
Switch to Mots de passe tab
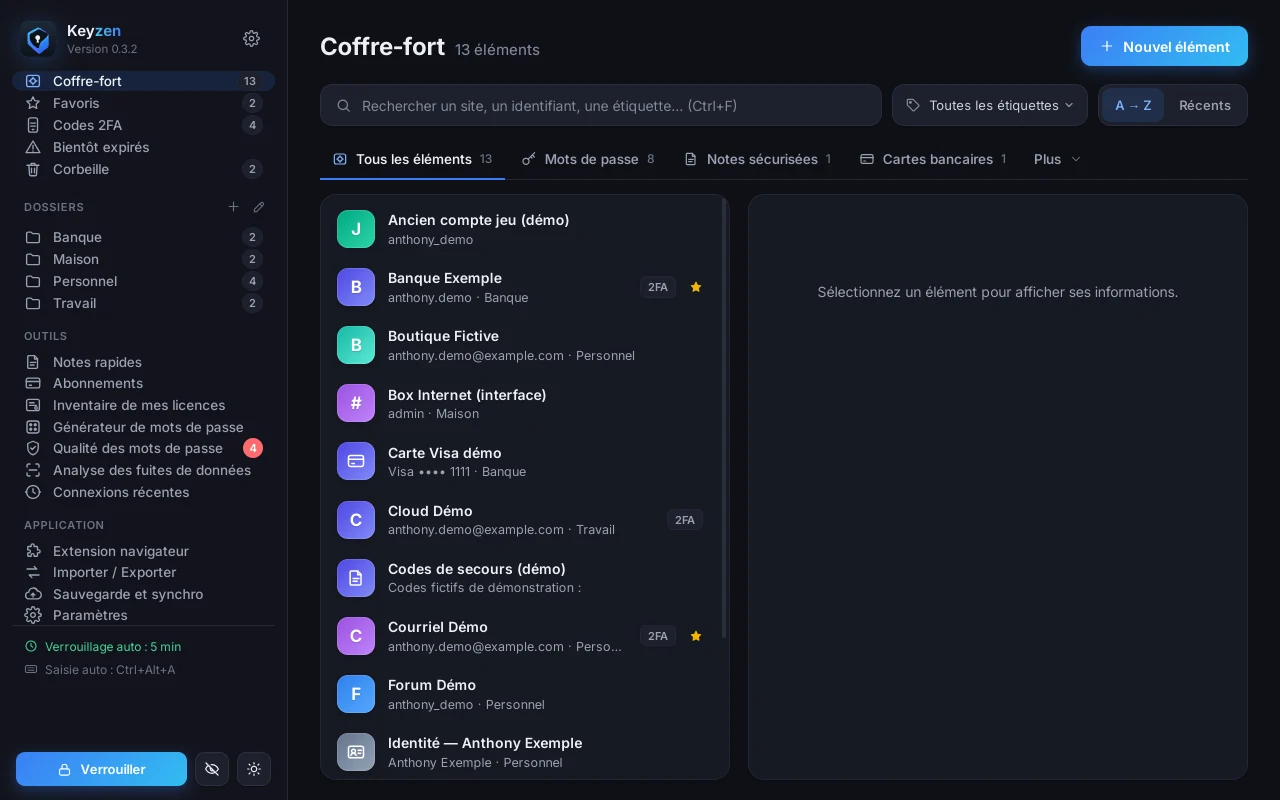588,159
